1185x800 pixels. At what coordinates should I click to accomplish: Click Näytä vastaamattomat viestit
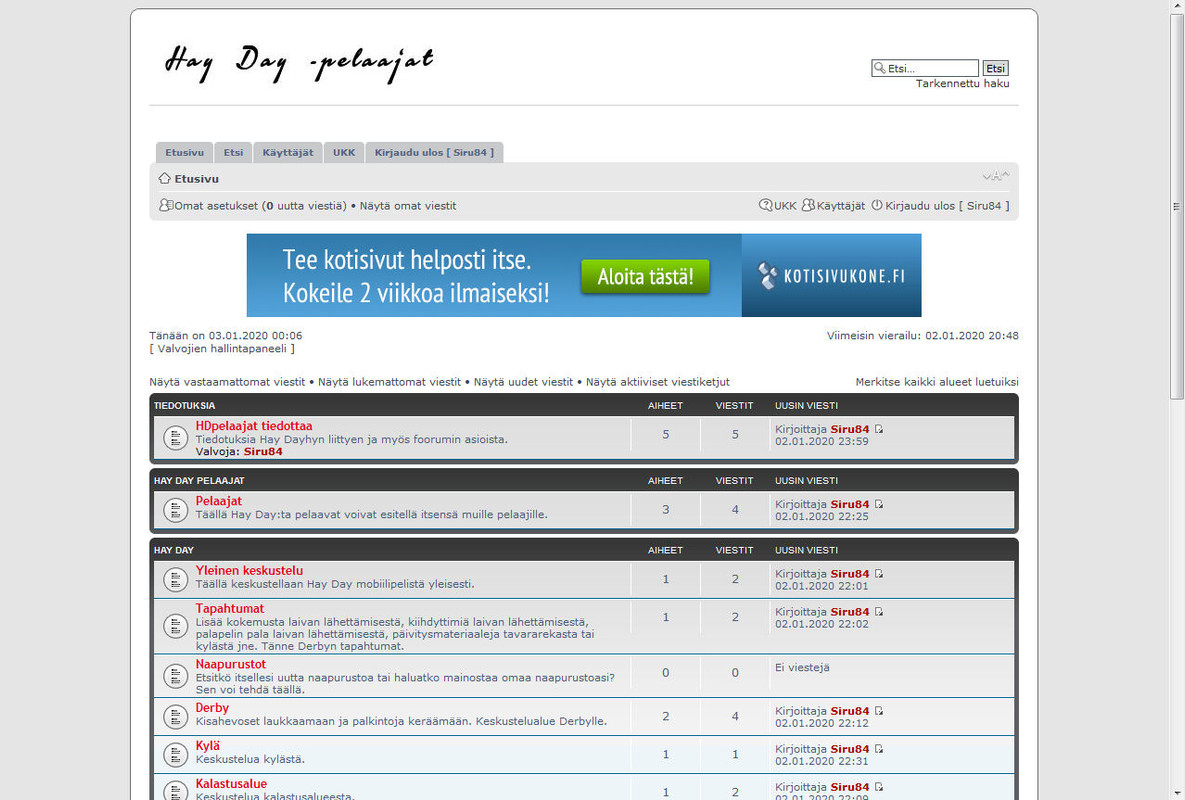pos(227,381)
